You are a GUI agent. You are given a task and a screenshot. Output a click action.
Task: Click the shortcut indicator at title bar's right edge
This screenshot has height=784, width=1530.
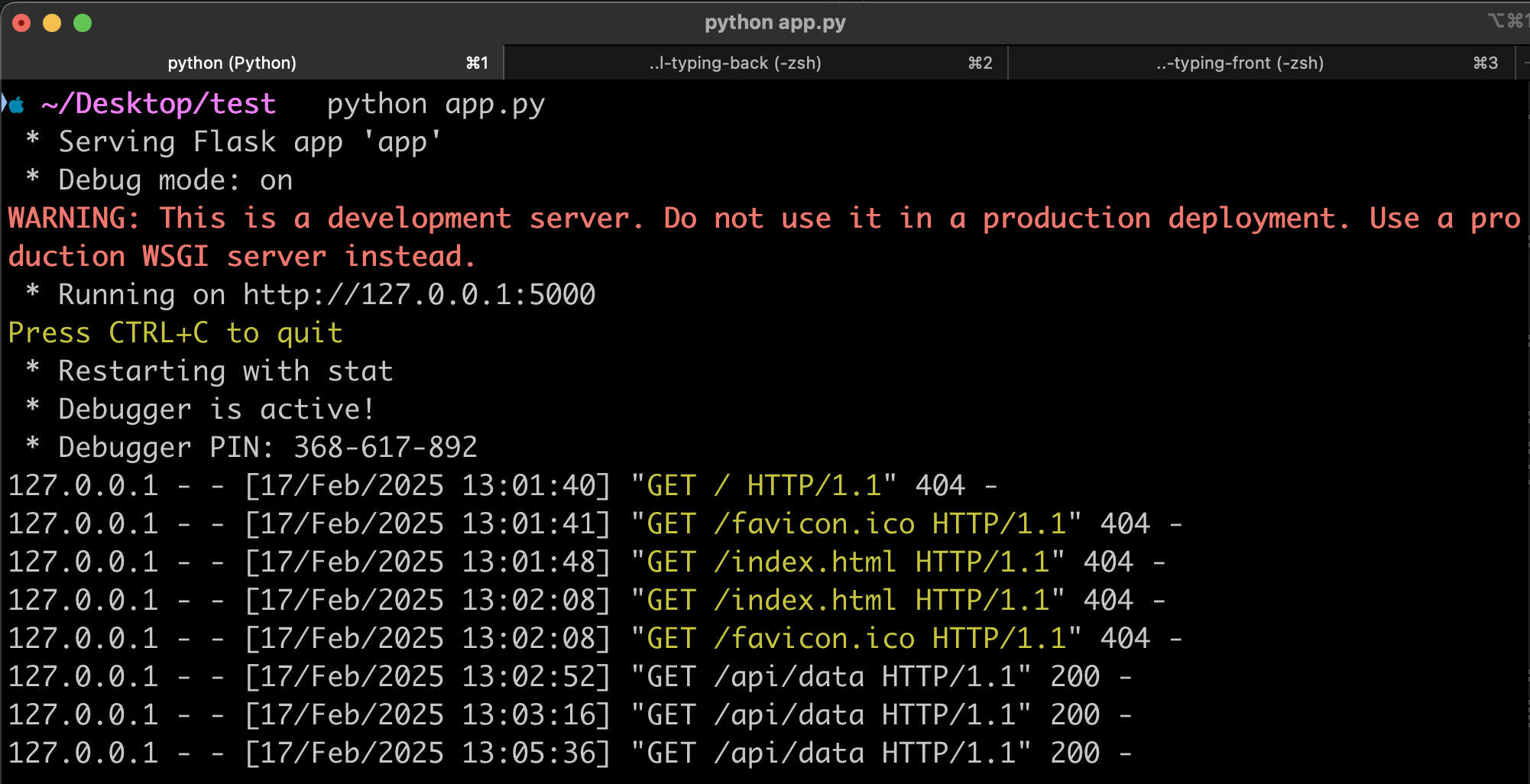tap(1506, 21)
